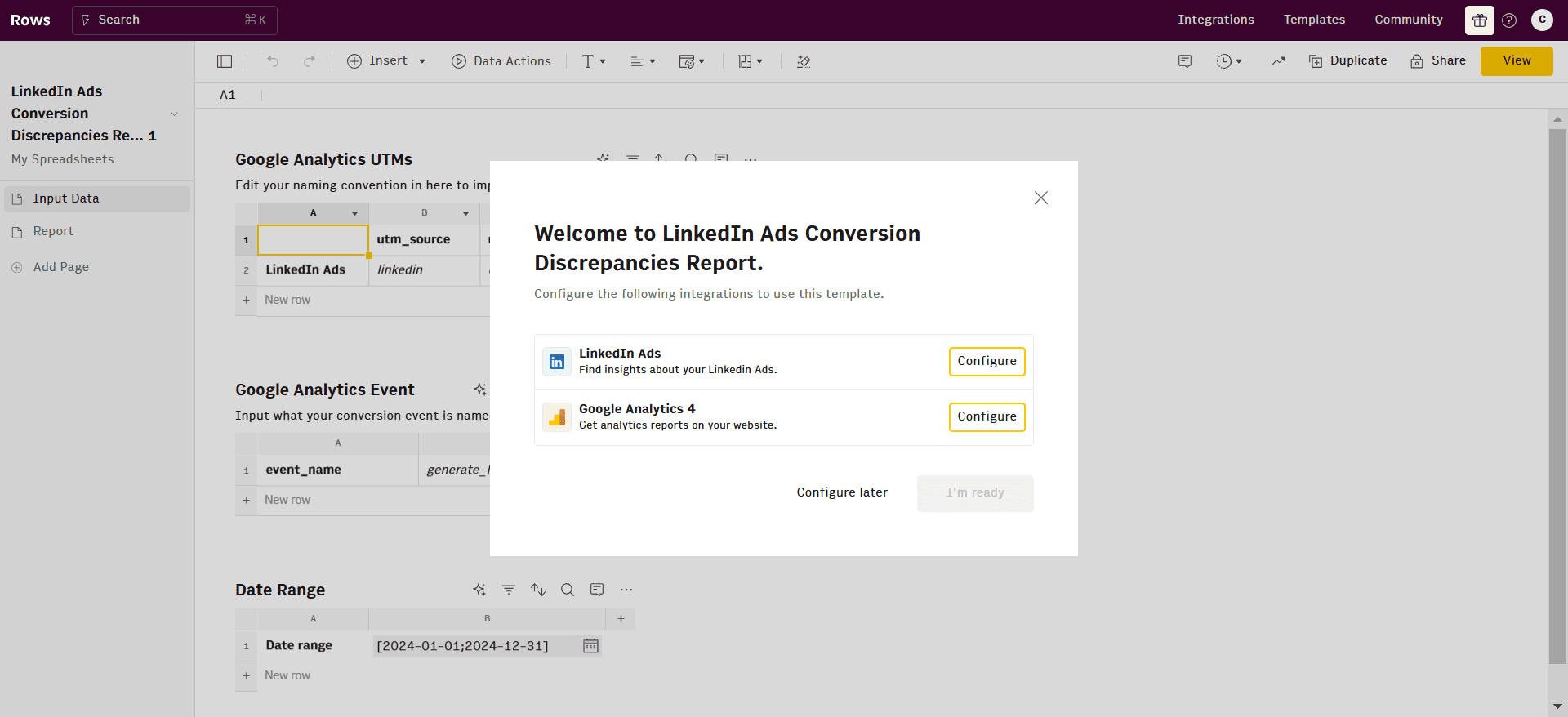Configure the LinkedIn Ads integration
The height and width of the screenshot is (717, 1568).
click(987, 361)
